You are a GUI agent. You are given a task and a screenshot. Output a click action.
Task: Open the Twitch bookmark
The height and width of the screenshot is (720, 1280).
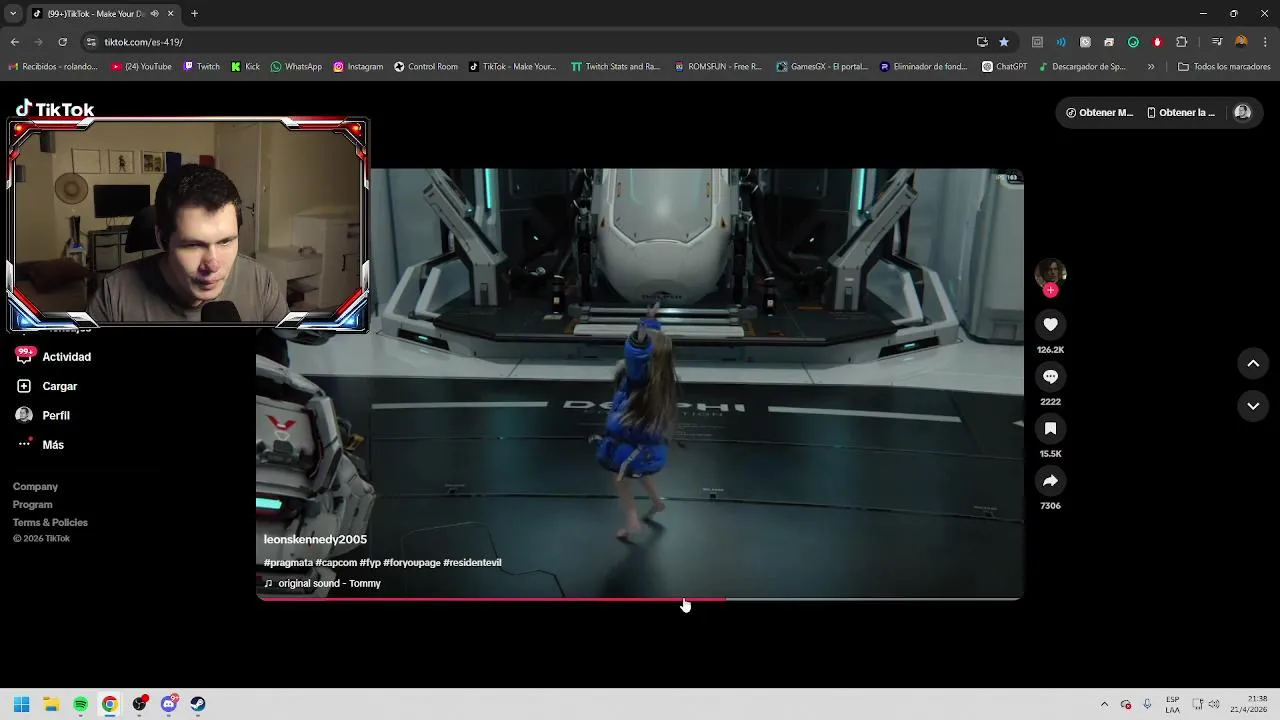click(x=201, y=67)
